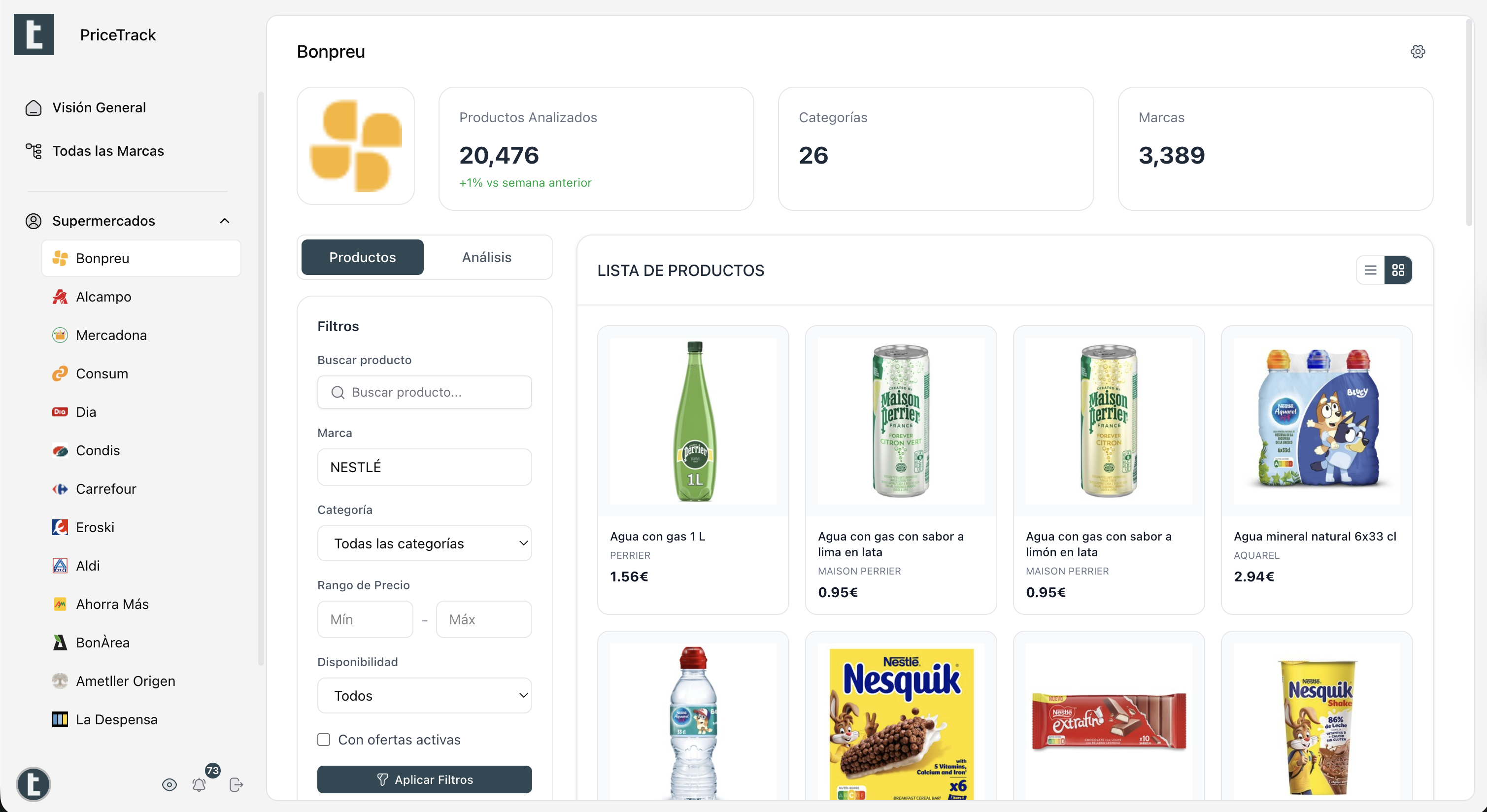
Task: Click the user avatar at bottom left
Action: [34, 784]
